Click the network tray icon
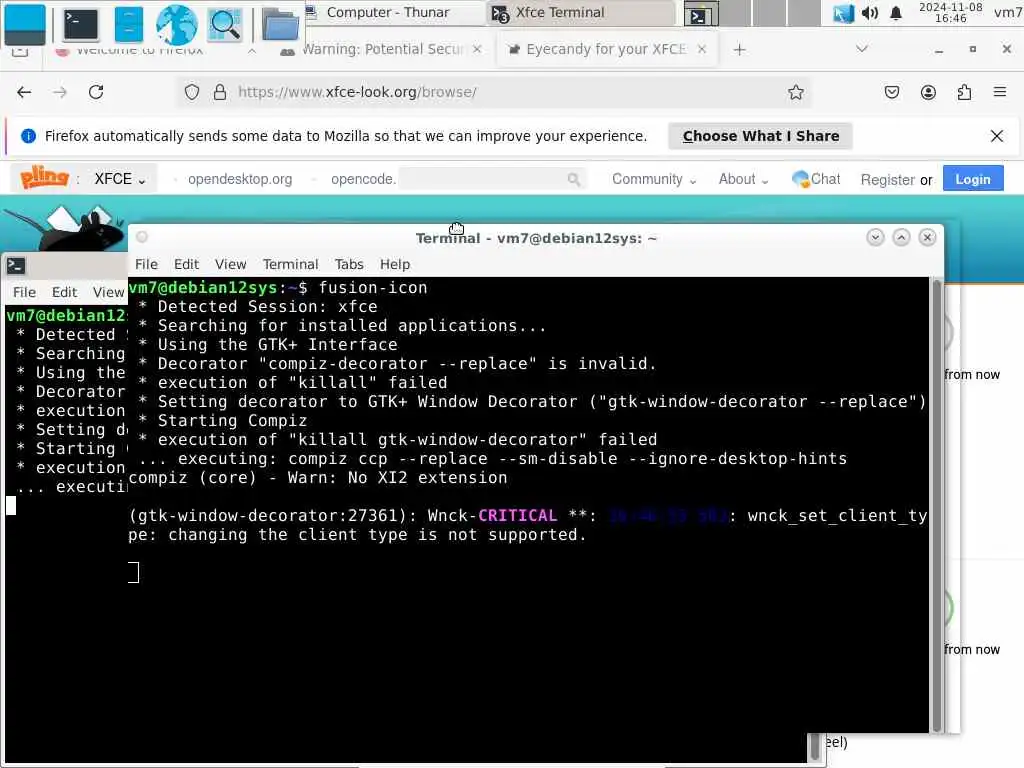This screenshot has height=768, width=1024. [843, 13]
